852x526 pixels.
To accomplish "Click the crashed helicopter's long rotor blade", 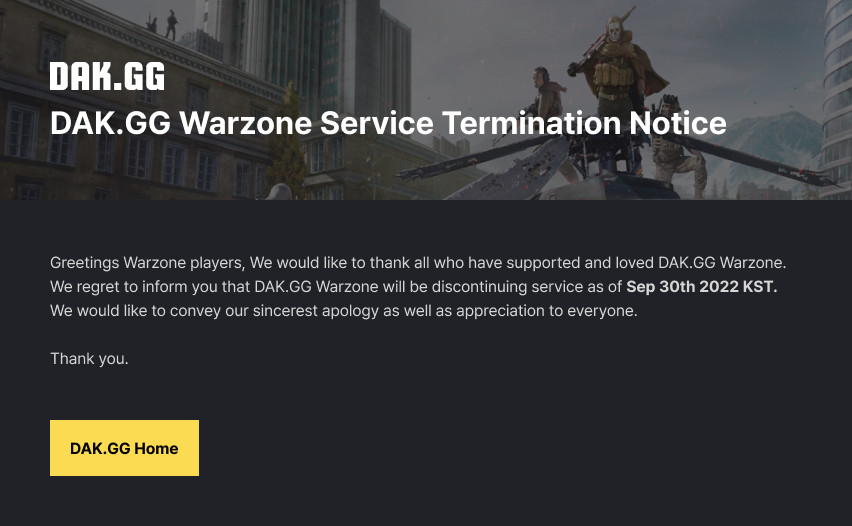I will (x=750, y=159).
